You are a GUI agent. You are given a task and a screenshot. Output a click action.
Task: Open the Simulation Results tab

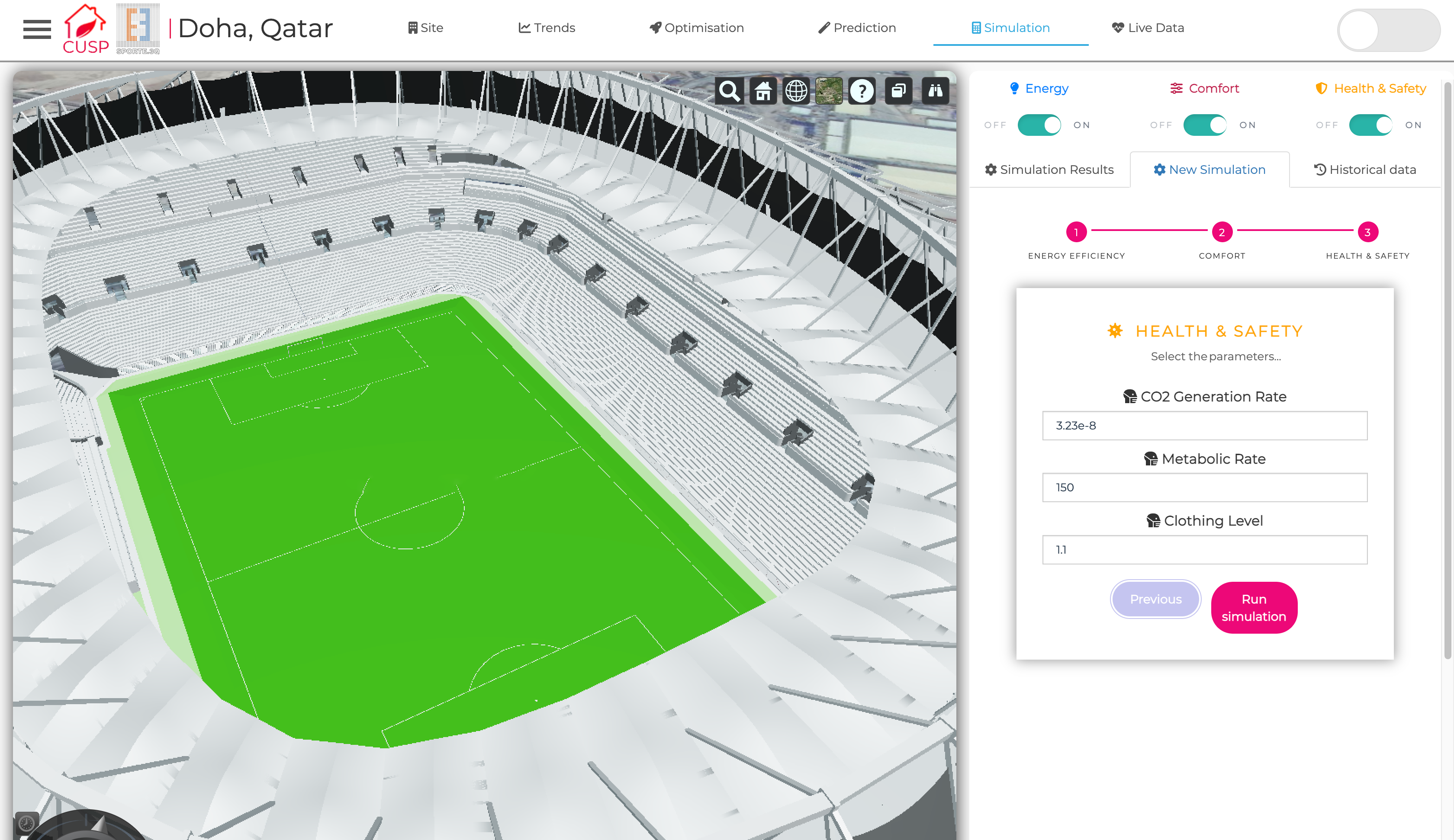pos(1049,170)
